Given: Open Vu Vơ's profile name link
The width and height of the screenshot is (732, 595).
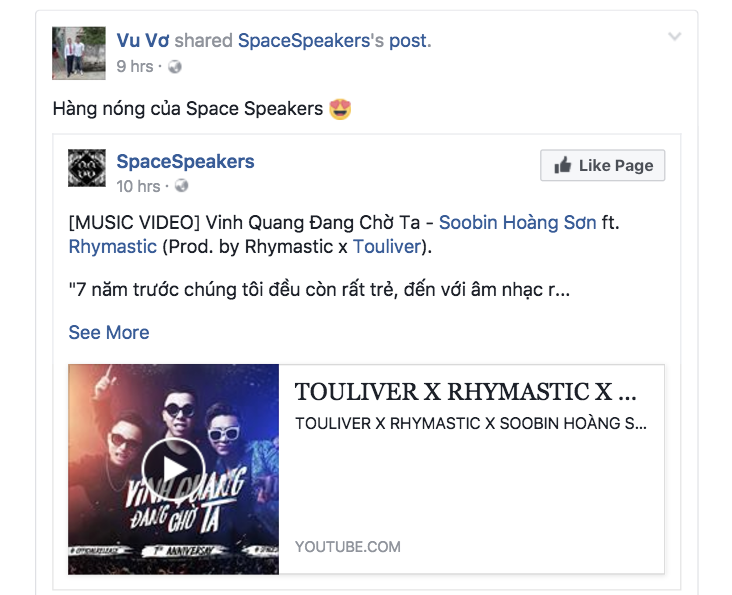Looking at the screenshot, I should [143, 41].
